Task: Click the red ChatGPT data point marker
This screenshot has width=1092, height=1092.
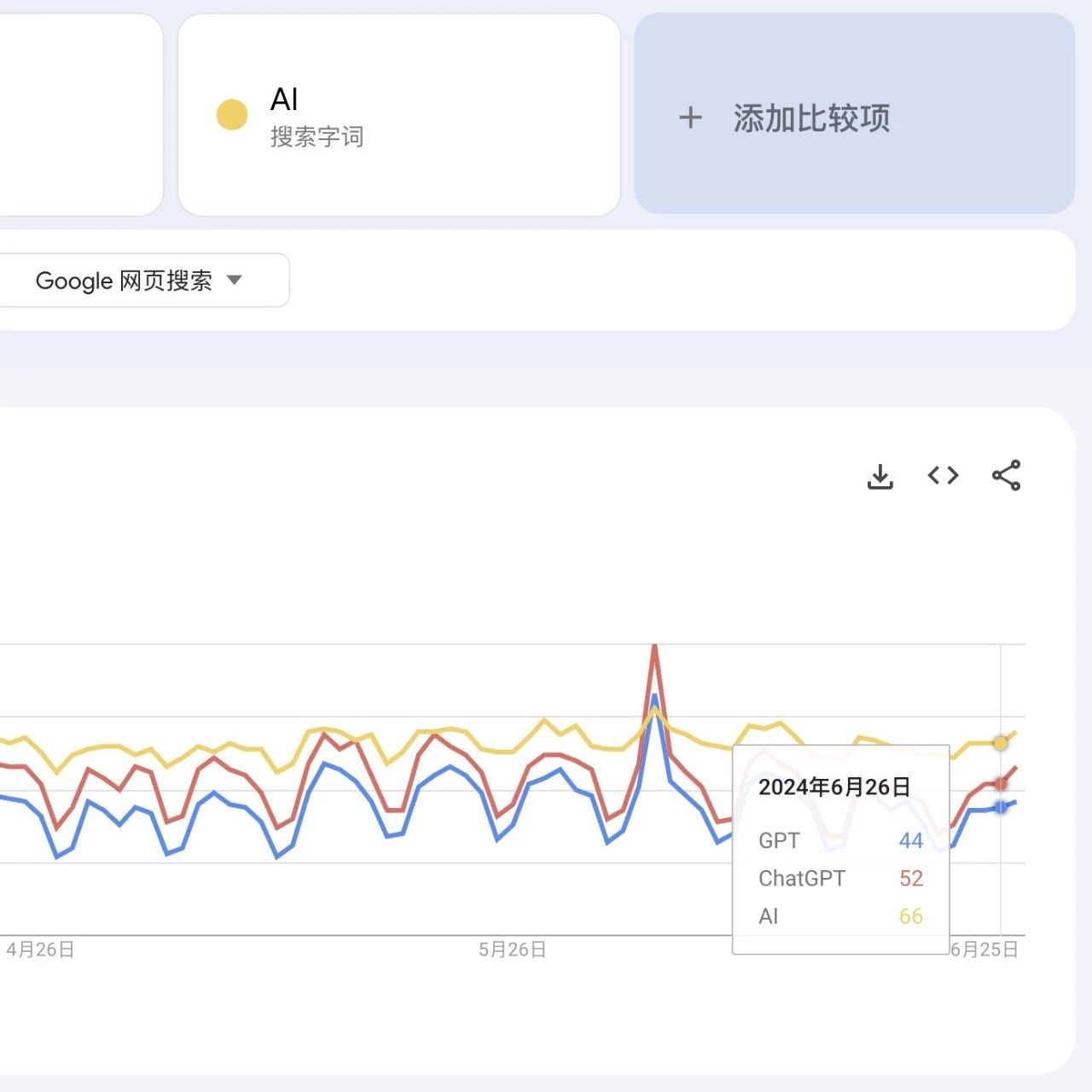Action: tap(1001, 783)
